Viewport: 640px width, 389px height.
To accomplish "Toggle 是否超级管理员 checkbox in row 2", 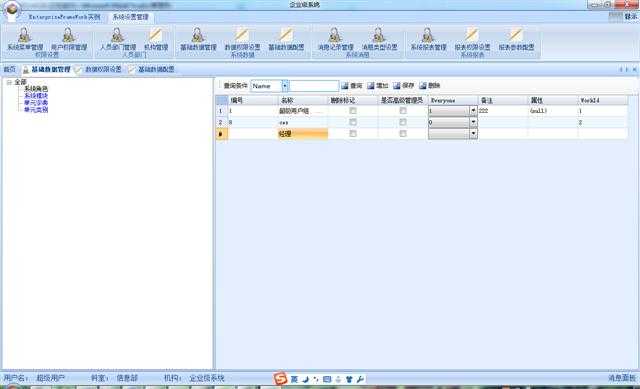I will (403, 122).
